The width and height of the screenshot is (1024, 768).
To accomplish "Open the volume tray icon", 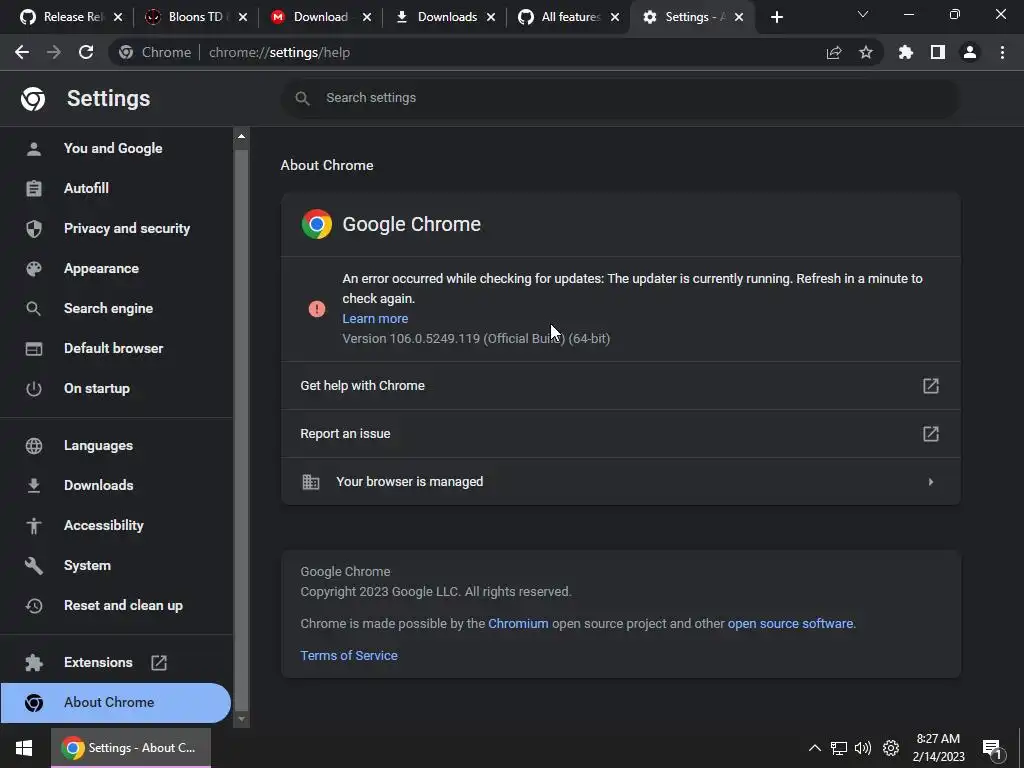I will (863, 748).
